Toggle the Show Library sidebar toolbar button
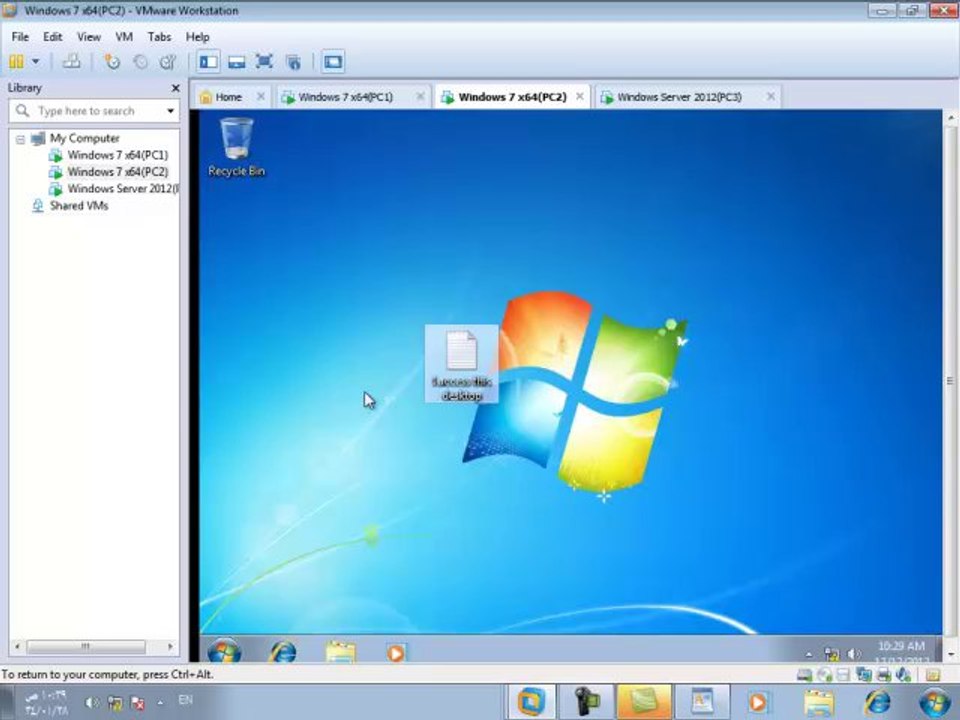Viewport: 960px width, 720px height. coord(208,61)
